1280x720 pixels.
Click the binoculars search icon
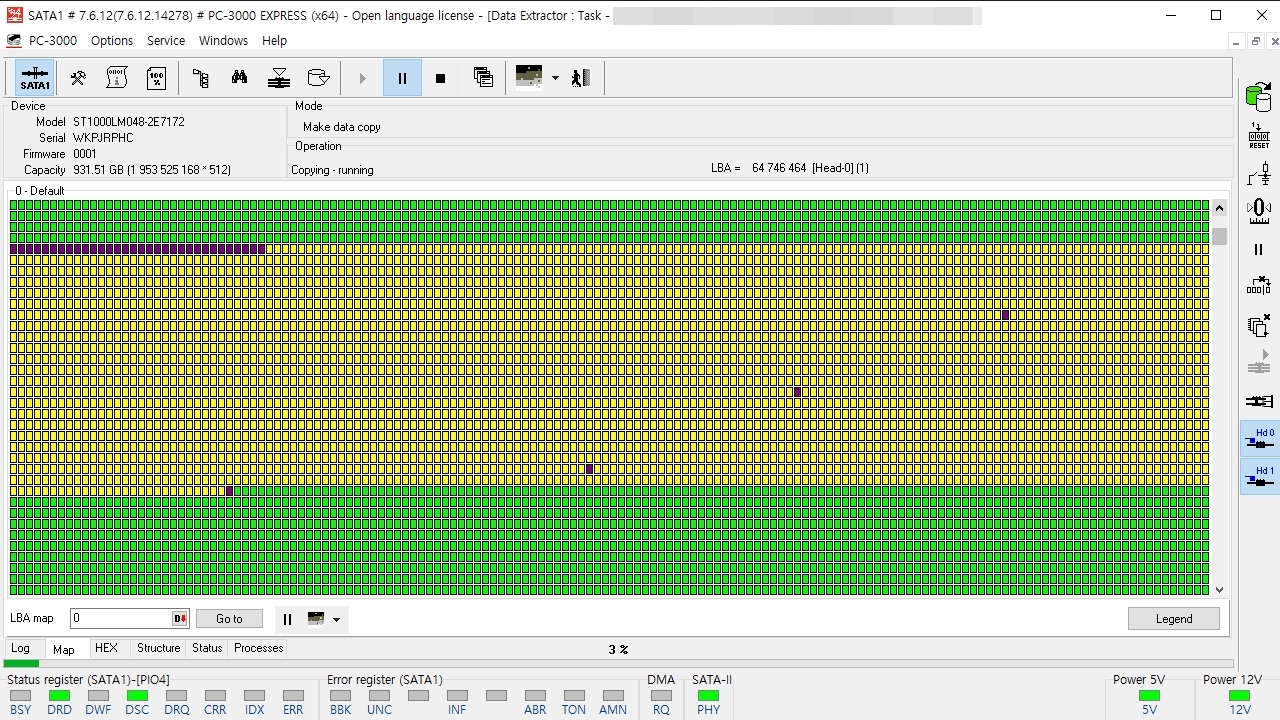tap(239, 78)
